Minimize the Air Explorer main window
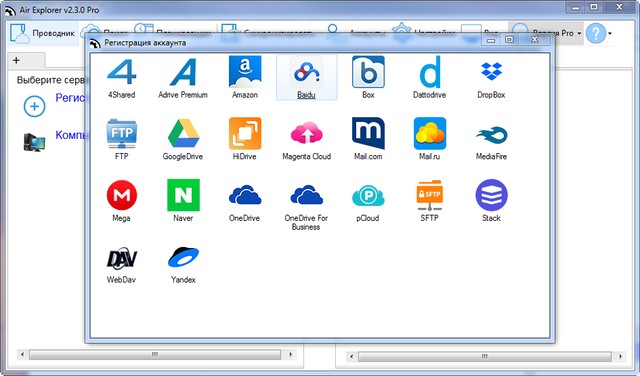 pos(576,7)
